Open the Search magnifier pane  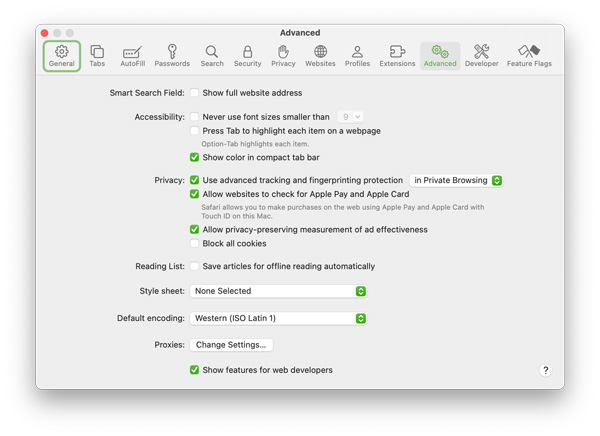click(212, 56)
